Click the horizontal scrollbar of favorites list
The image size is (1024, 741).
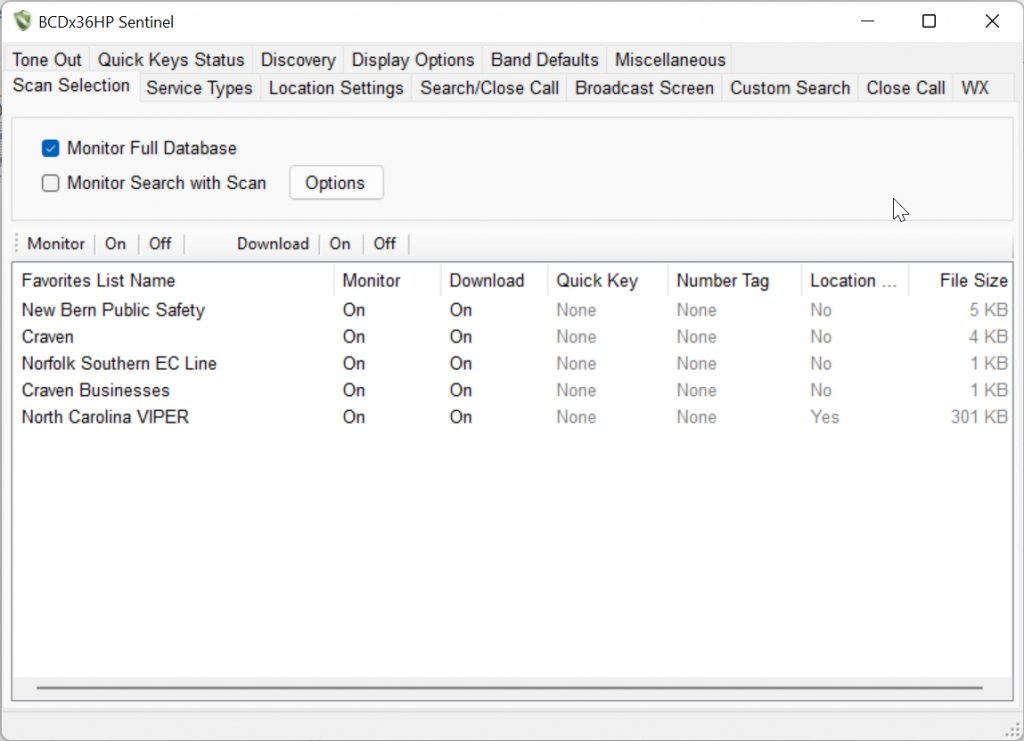[x=509, y=687]
